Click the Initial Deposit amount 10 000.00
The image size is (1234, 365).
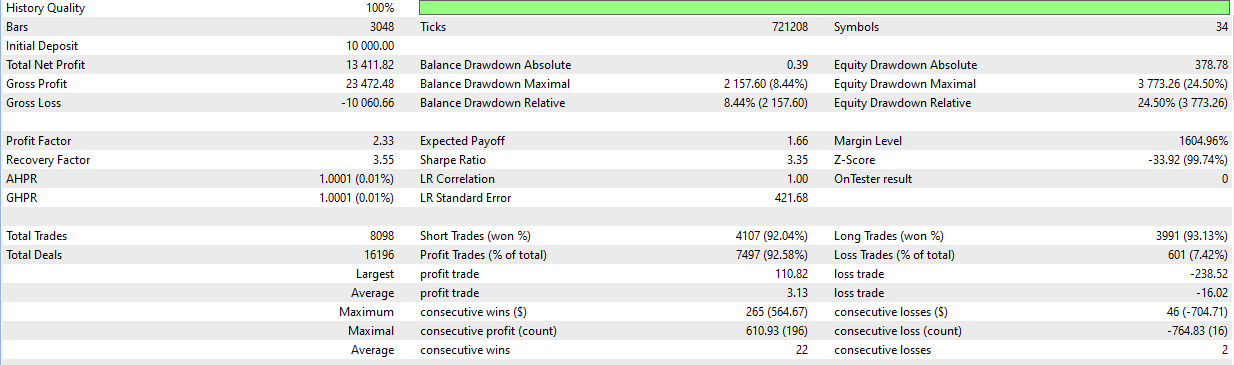tap(370, 46)
